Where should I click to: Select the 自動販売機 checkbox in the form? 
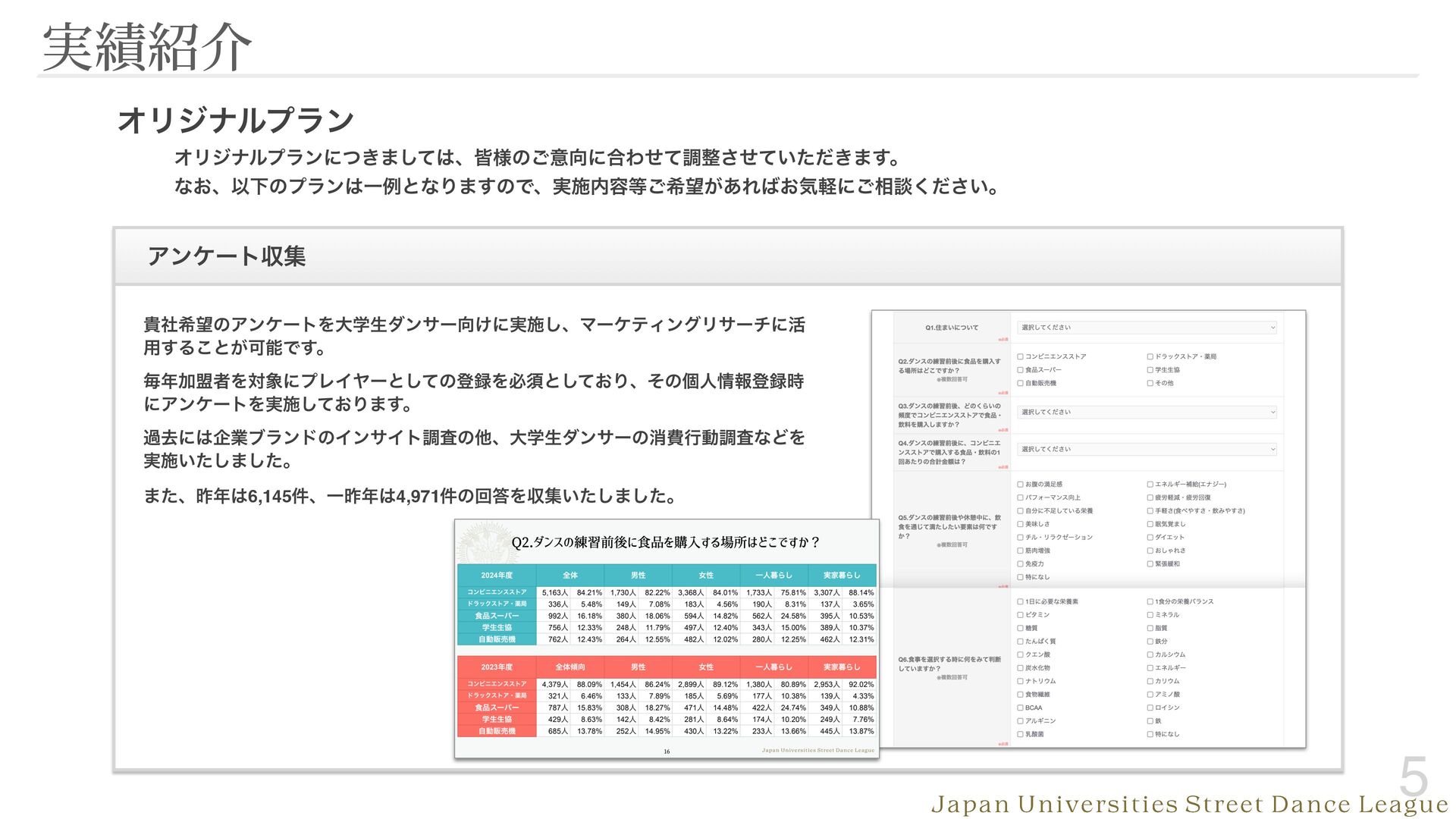coord(1021,384)
